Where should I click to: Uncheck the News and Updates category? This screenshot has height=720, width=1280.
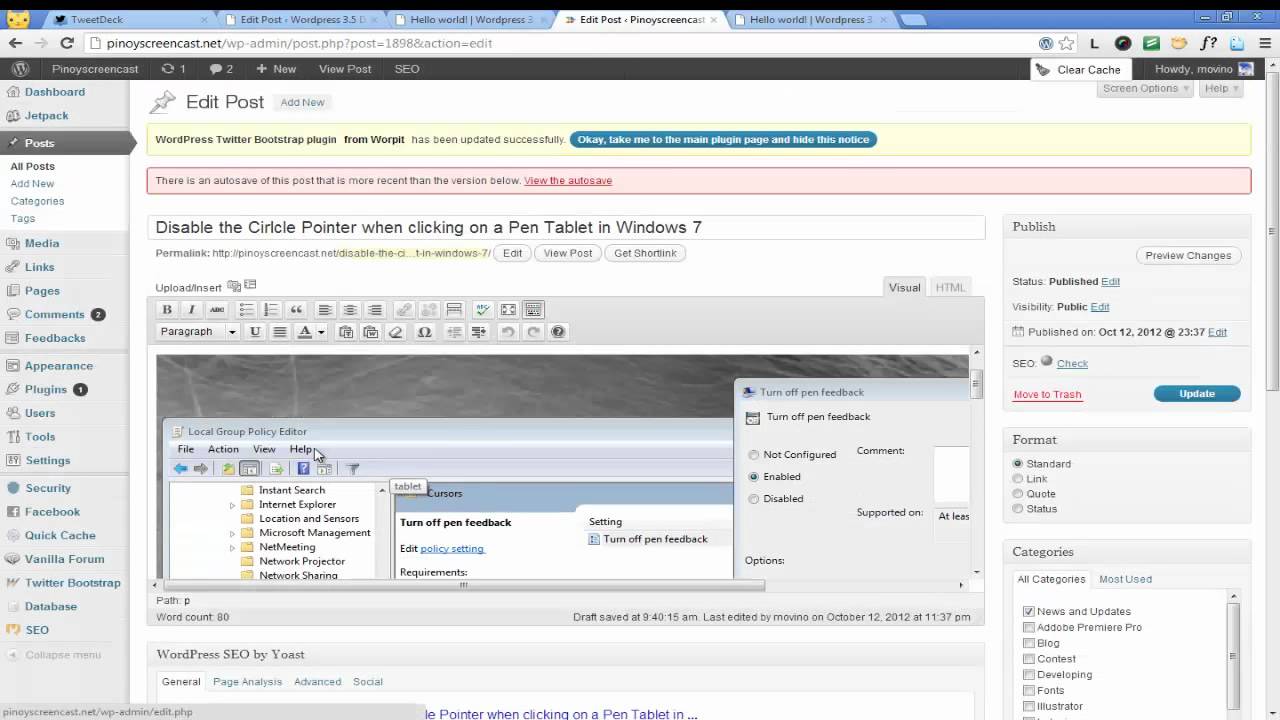1029,611
